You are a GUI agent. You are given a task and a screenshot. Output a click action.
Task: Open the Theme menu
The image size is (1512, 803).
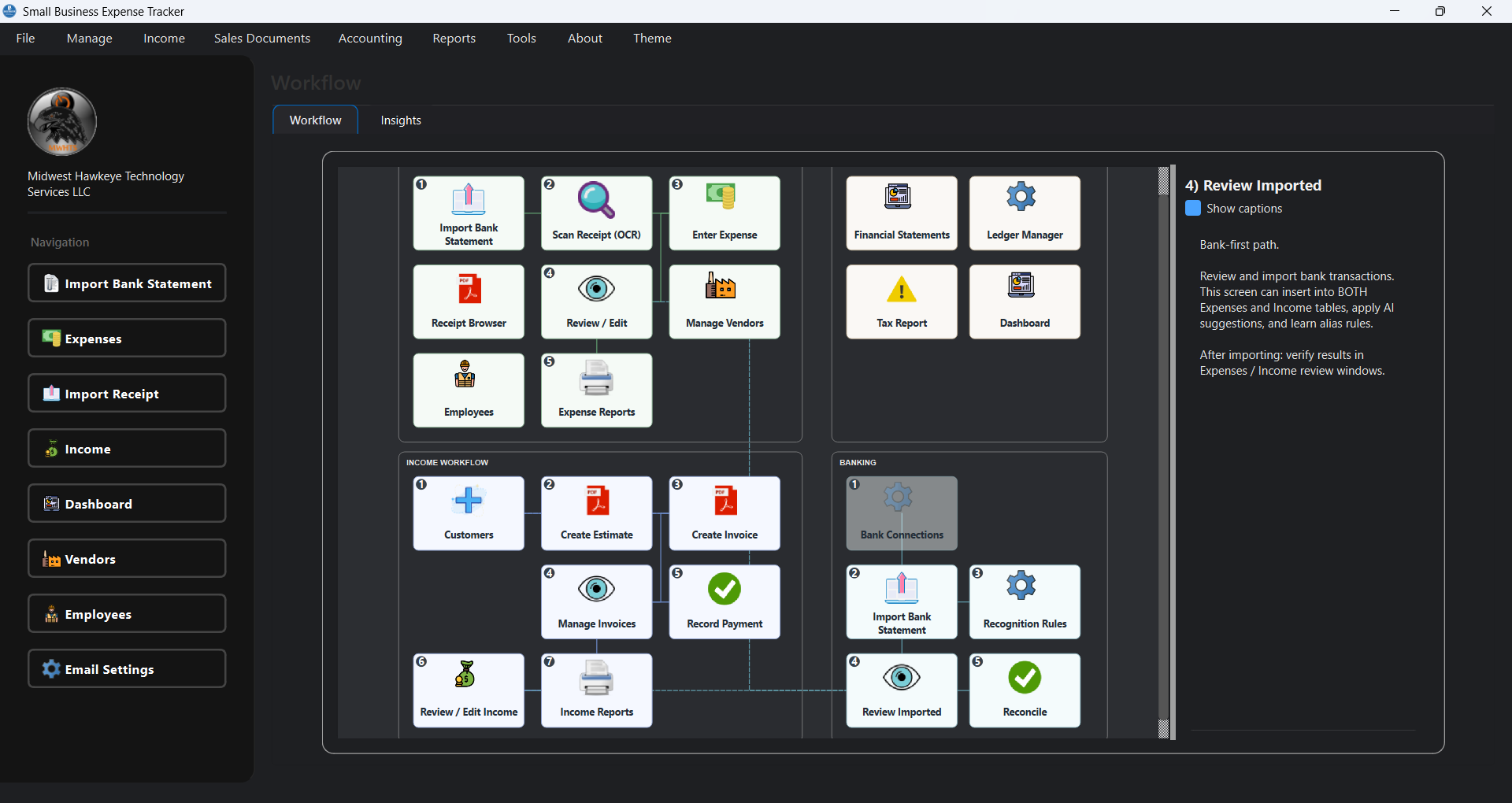click(x=652, y=38)
